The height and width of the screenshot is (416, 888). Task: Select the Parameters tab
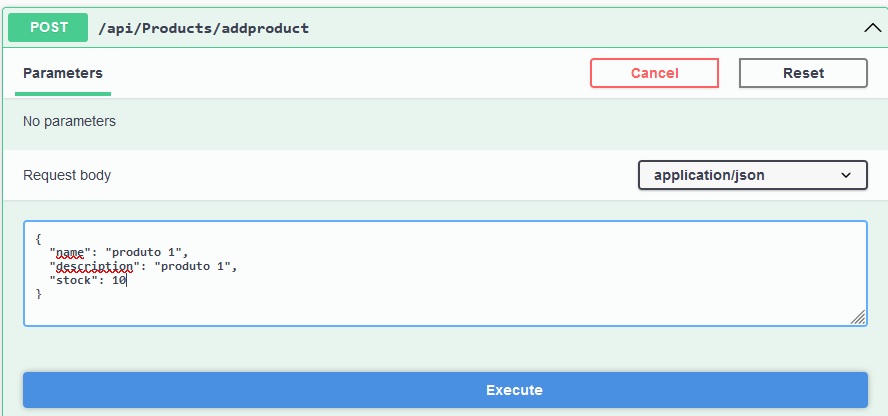(x=63, y=73)
